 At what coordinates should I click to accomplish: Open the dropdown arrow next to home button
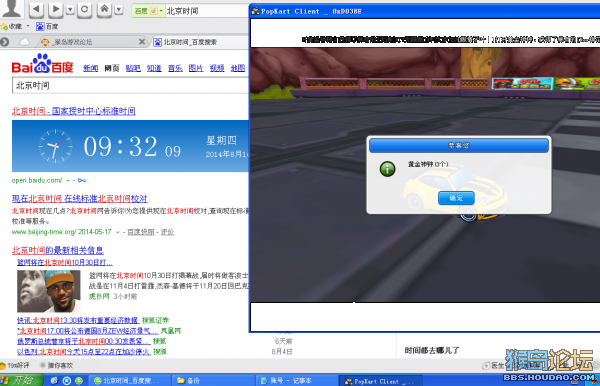[x=119, y=10]
